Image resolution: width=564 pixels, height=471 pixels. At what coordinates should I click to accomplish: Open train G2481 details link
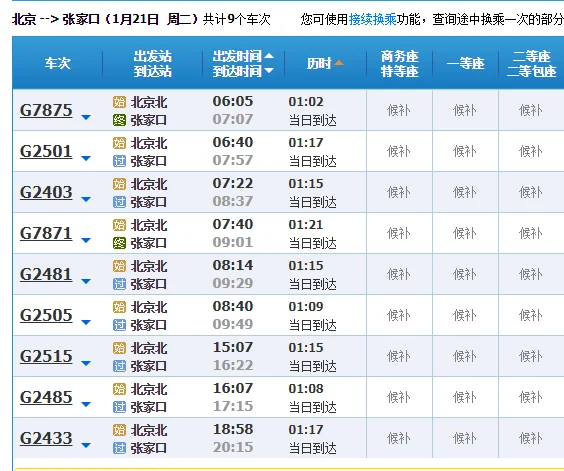46,274
